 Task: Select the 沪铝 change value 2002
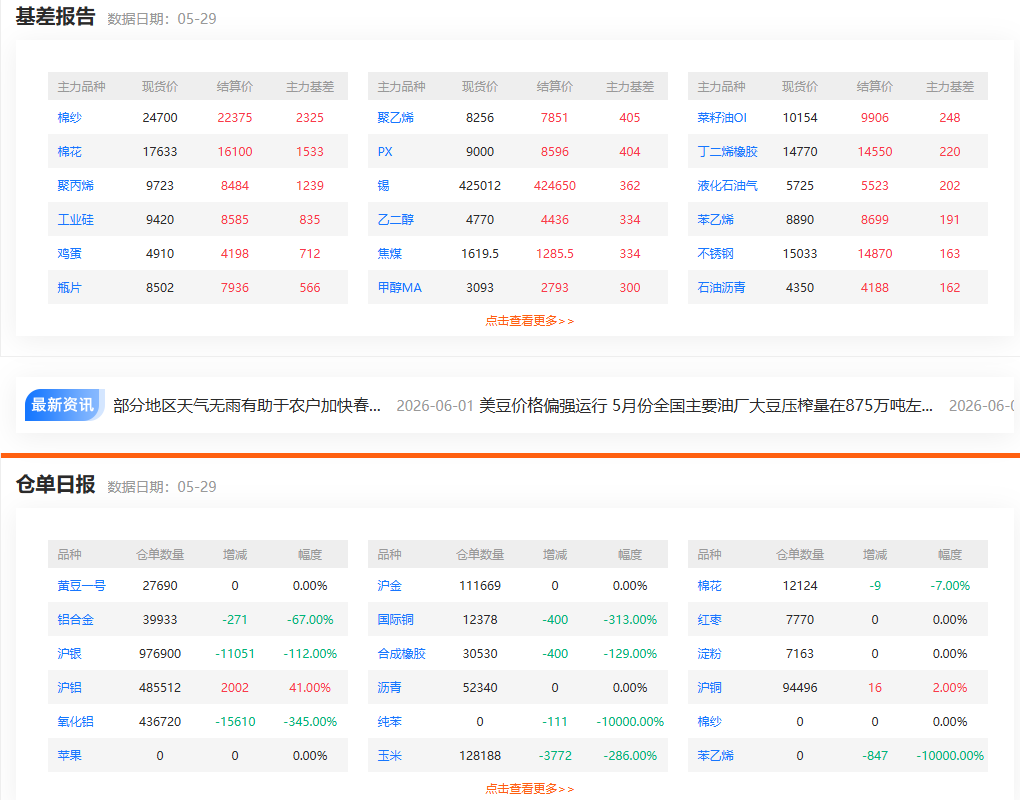pos(235,687)
